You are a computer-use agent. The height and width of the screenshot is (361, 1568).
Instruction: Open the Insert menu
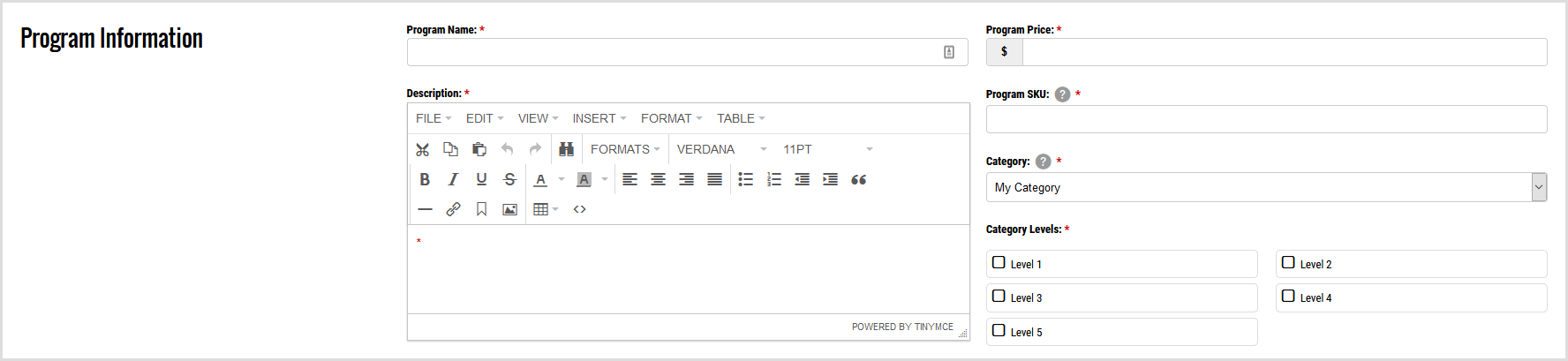tap(599, 118)
